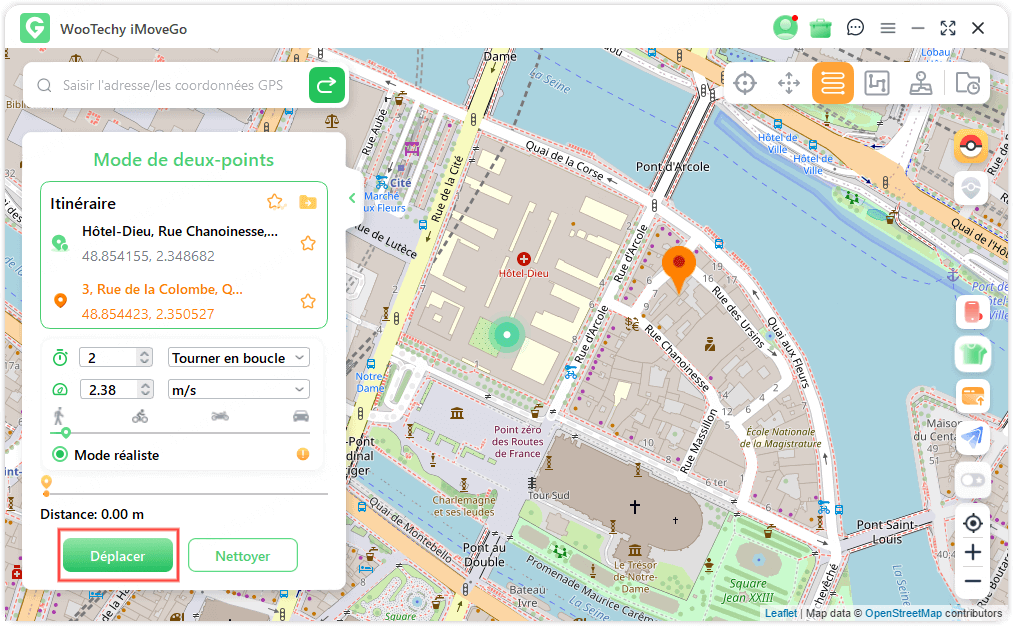Center map on current location button

tap(972, 523)
